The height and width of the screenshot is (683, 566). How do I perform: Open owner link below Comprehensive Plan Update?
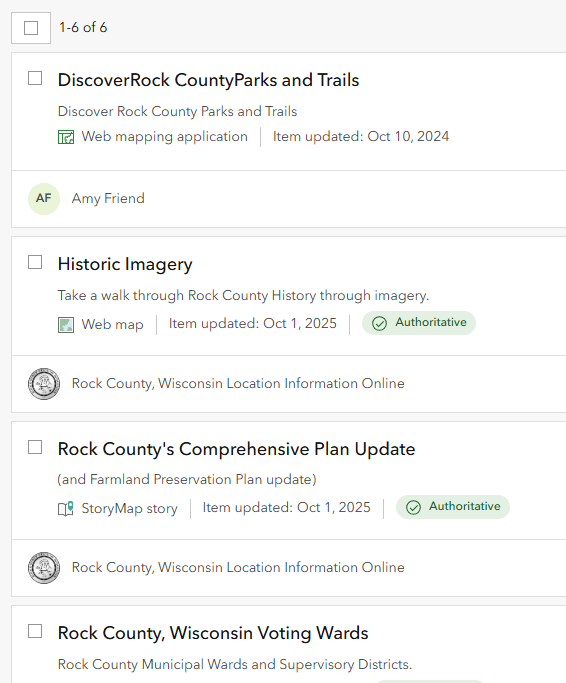[238, 568]
